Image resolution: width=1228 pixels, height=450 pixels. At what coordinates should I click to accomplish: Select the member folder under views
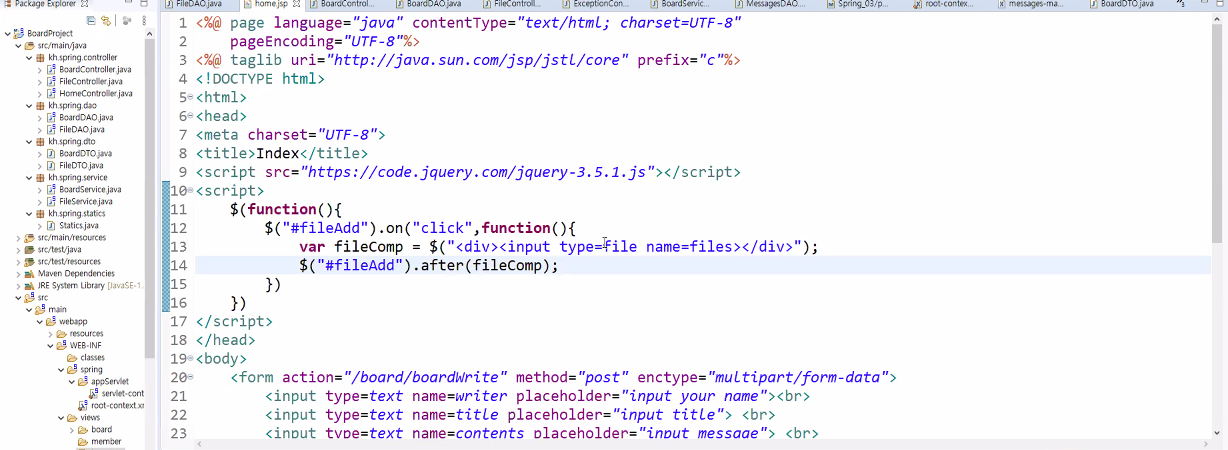(106, 442)
